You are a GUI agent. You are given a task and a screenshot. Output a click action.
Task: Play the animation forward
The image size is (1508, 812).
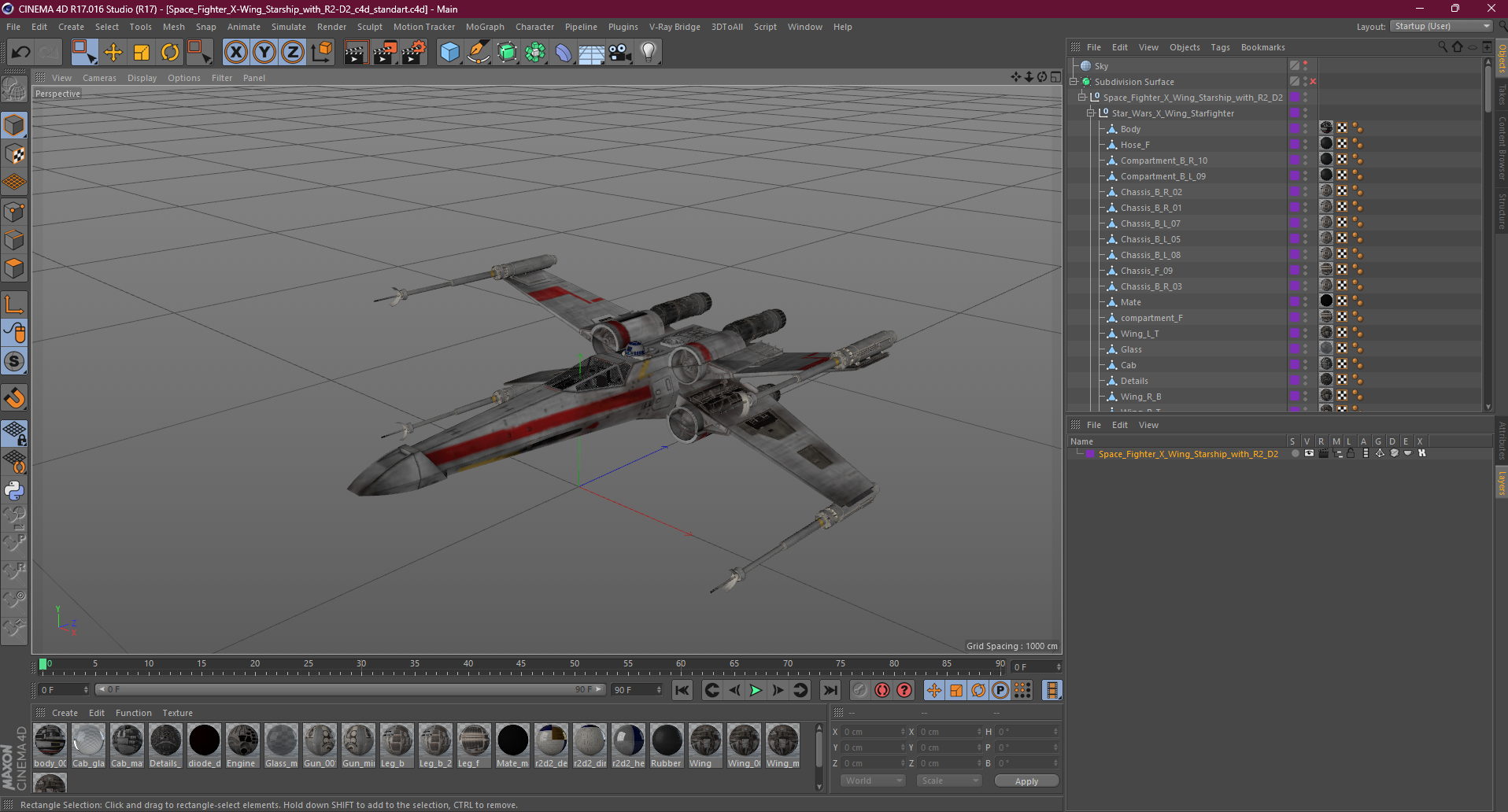coord(756,690)
